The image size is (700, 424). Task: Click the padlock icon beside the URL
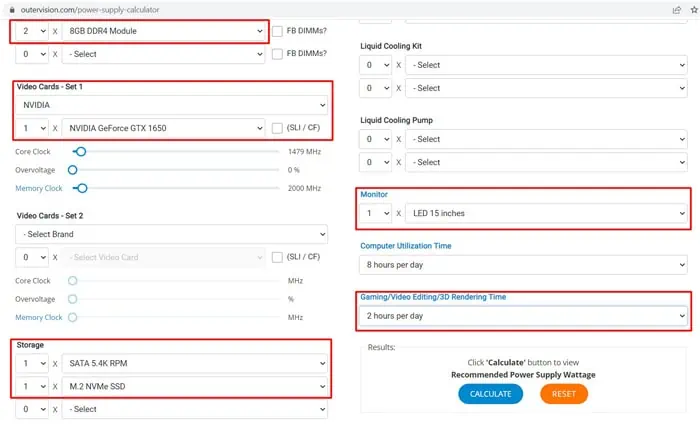12,10
